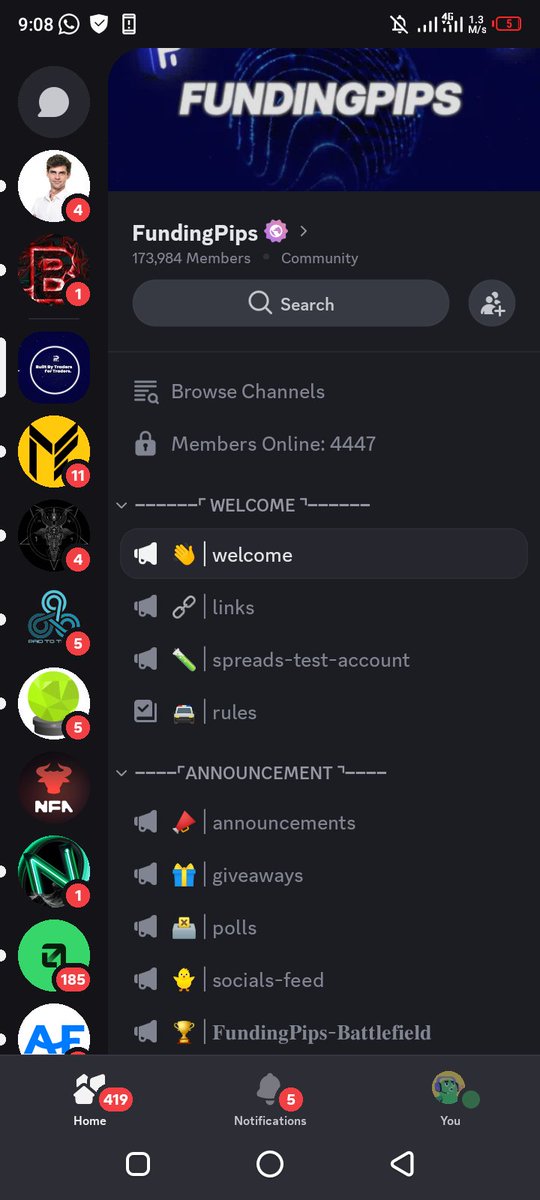
Task: Tap the battery indicator in status bar
Action: point(508,23)
